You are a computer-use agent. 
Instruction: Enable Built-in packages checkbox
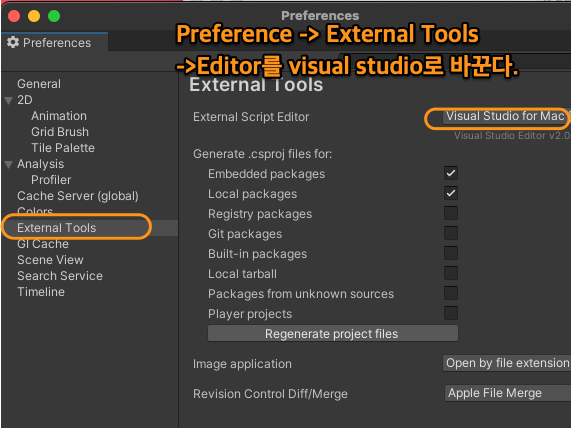(451, 254)
